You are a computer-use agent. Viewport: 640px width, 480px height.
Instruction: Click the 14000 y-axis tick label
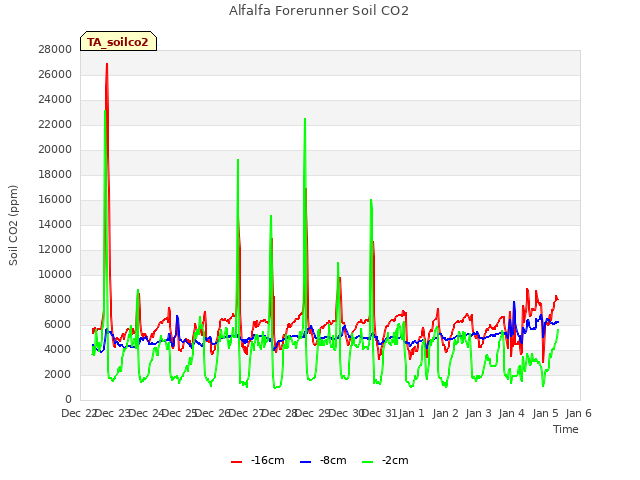55,224
